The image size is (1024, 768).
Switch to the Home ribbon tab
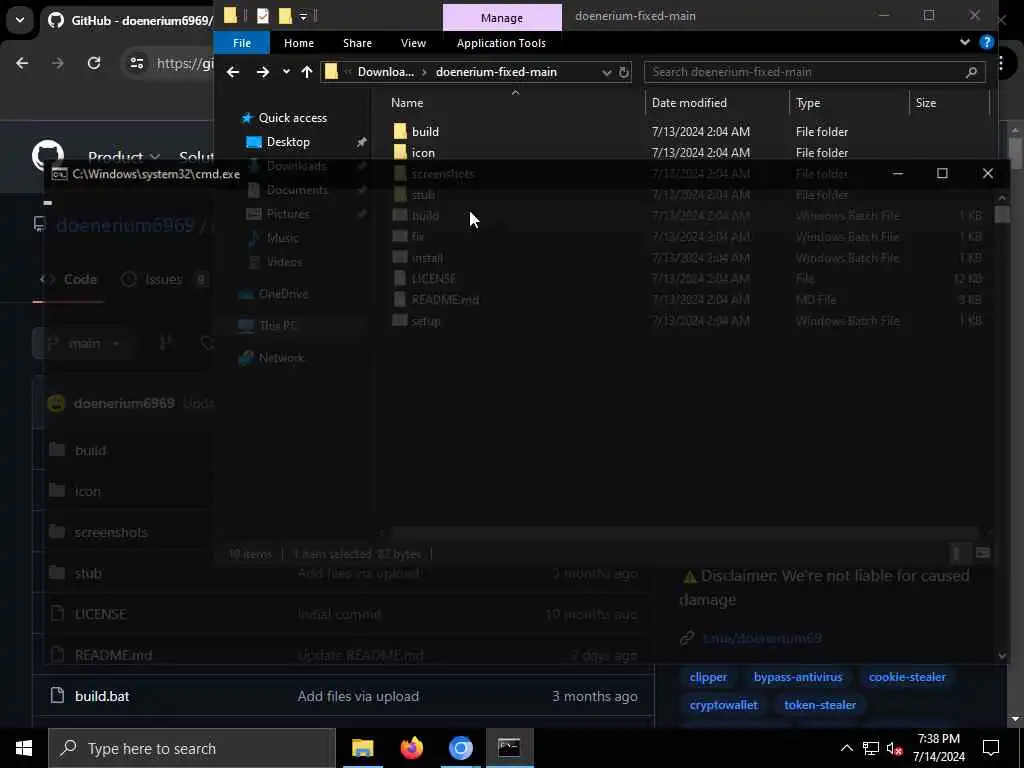(x=298, y=43)
